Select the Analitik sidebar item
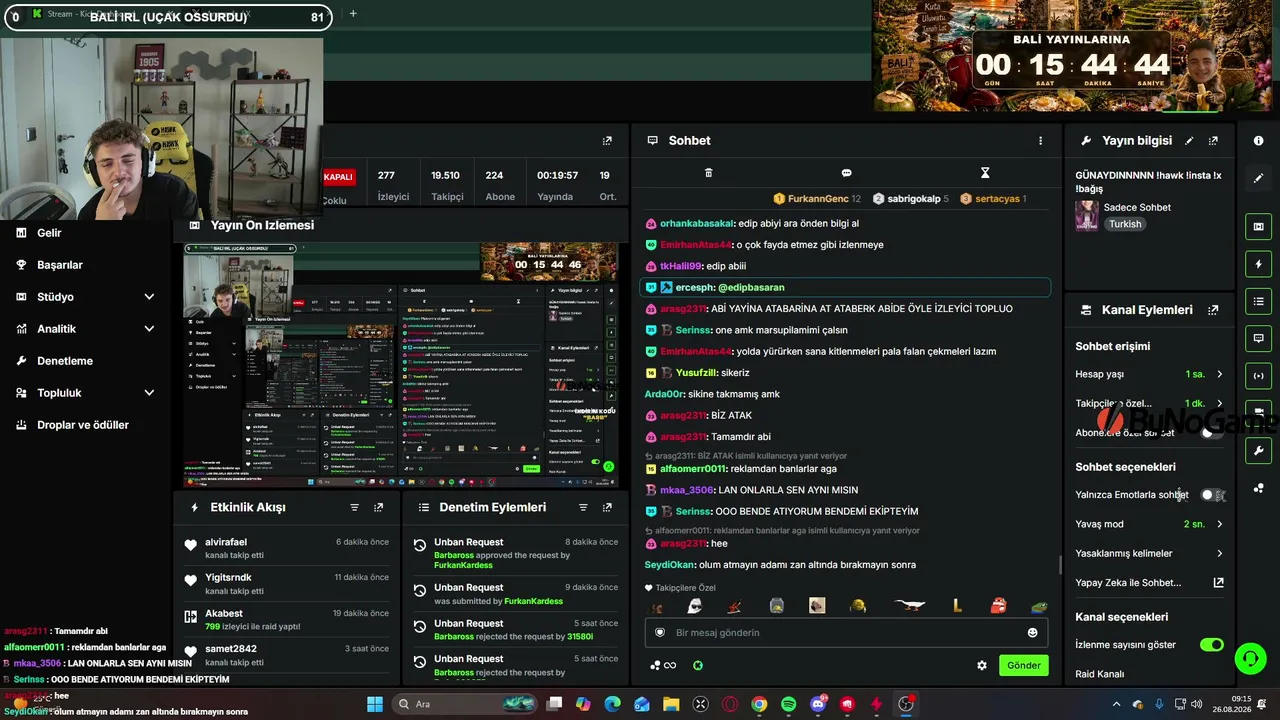Viewport: 1280px width, 720px height. pos(57,329)
